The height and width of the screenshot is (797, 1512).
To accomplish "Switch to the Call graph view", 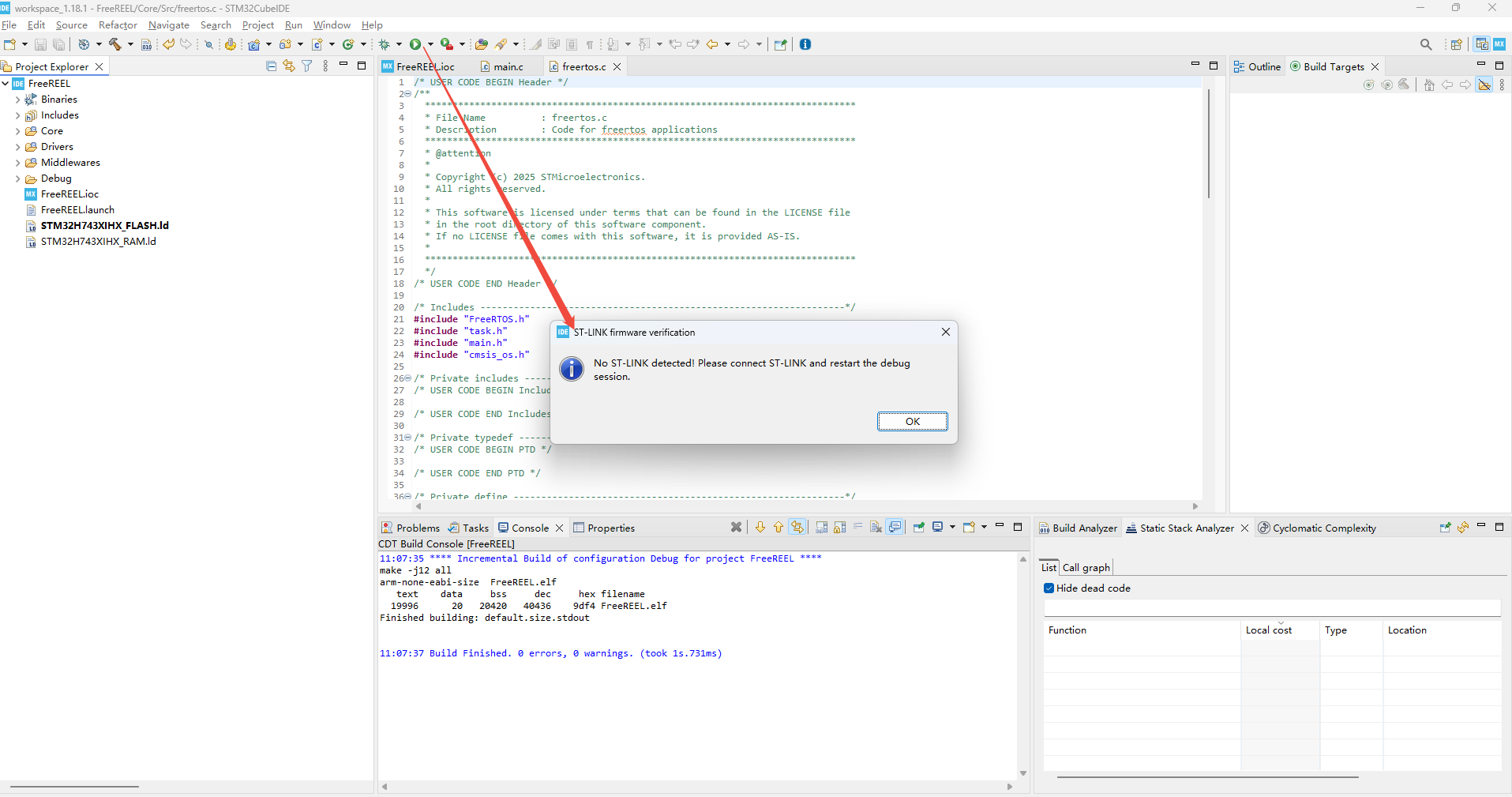I will click(1086, 567).
